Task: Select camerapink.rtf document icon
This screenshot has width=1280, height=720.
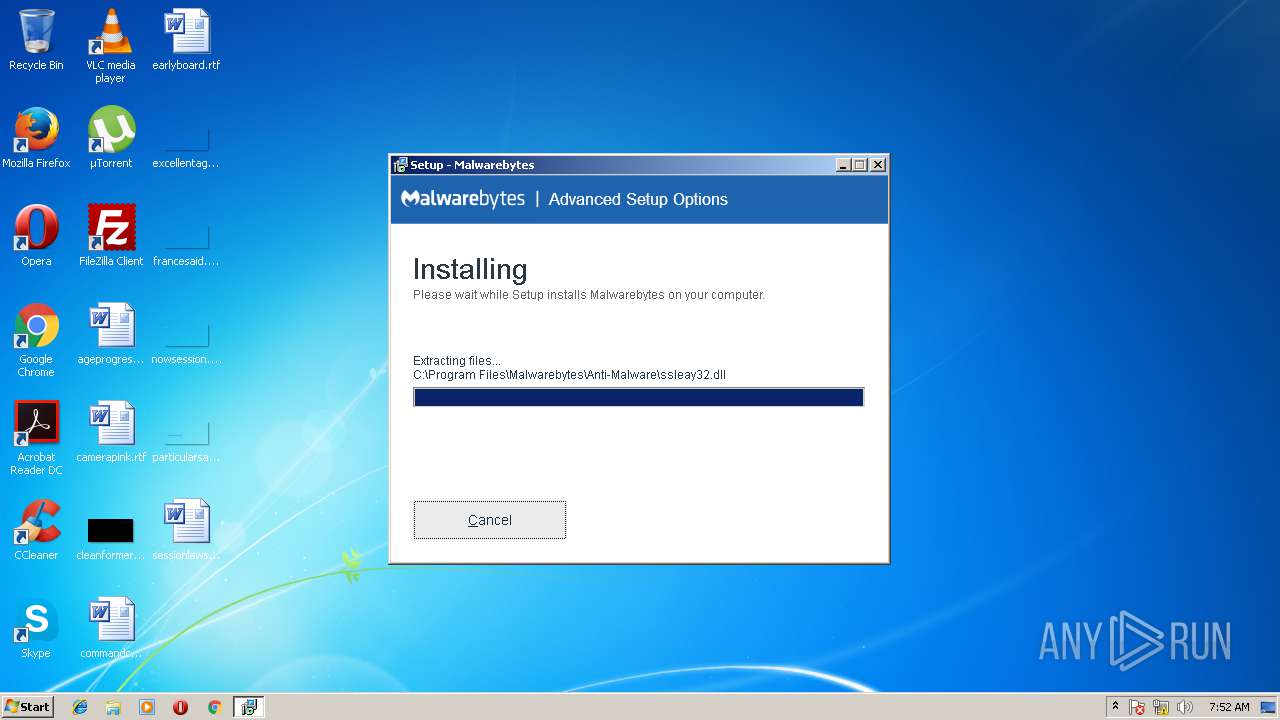Action: (111, 432)
